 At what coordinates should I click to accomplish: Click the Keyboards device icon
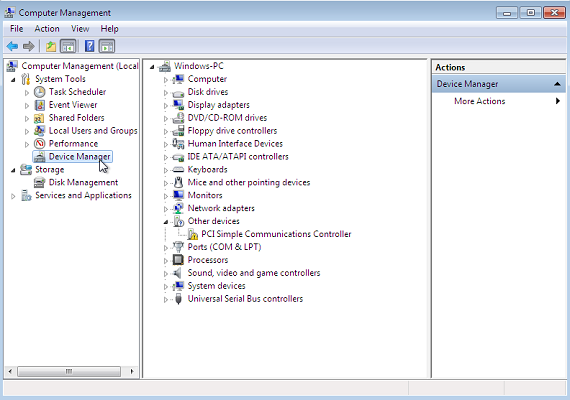[x=178, y=169]
